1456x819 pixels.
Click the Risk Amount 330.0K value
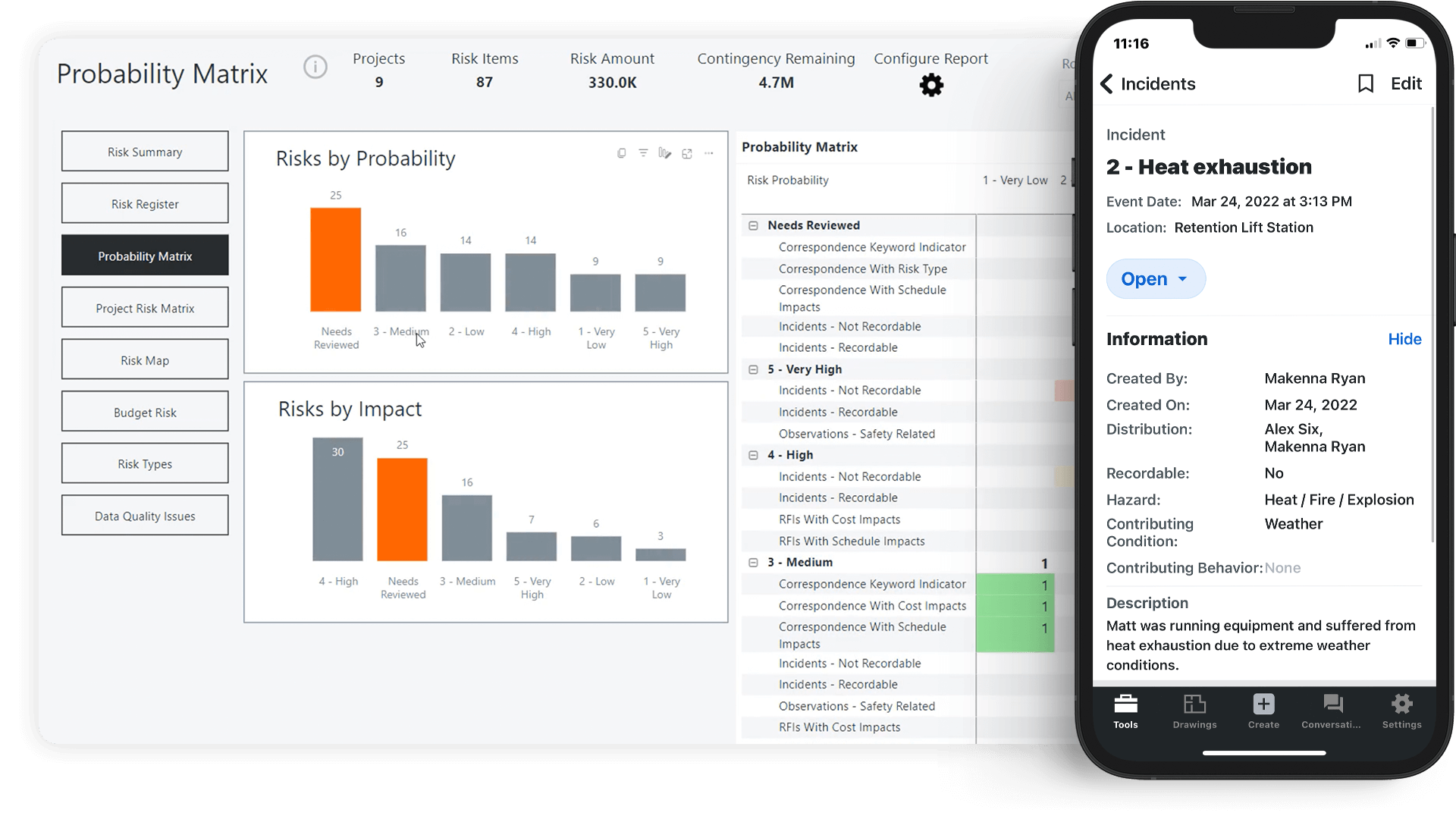[x=612, y=83]
